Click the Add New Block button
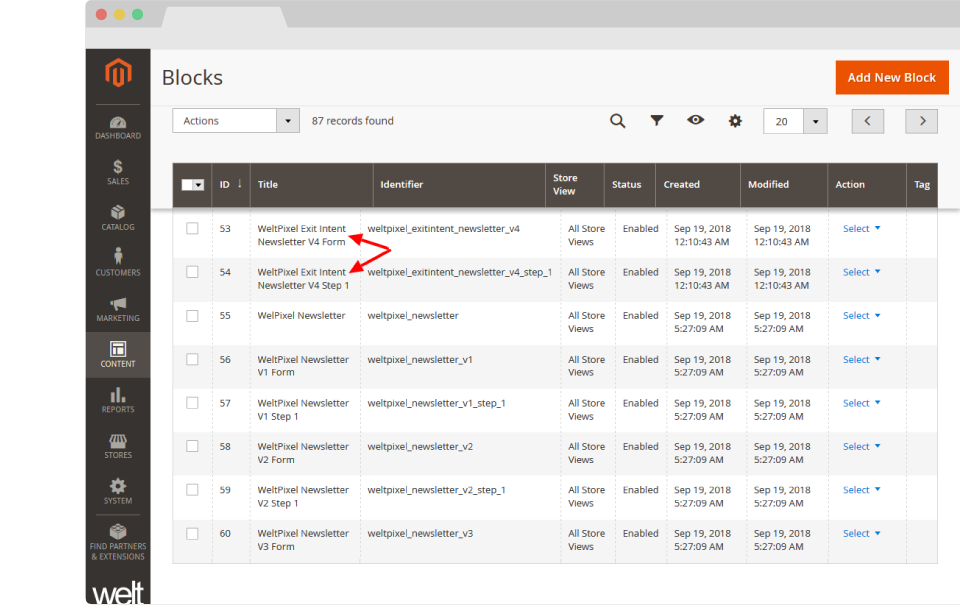The width and height of the screenshot is (960, 612). click(891, 77)
